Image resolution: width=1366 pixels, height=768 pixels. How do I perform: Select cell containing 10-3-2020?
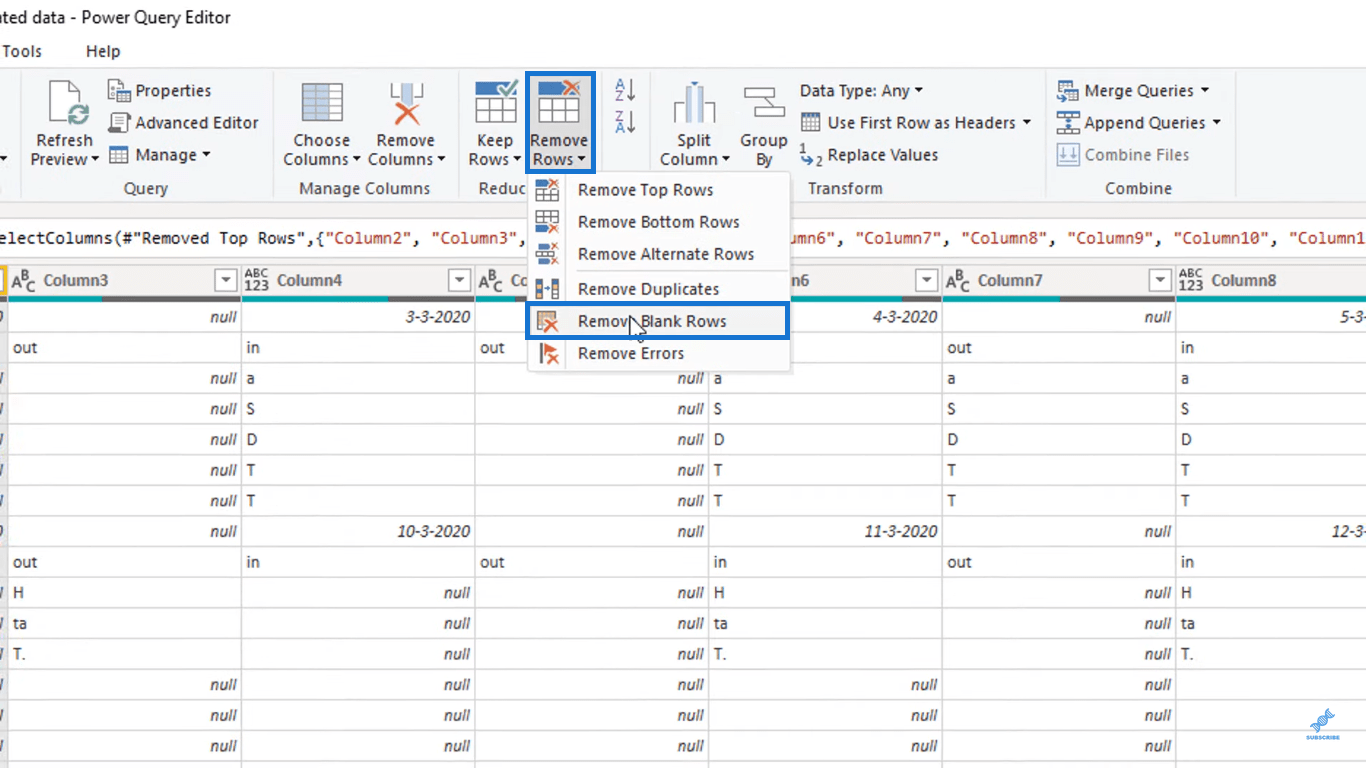tap(358, 531)
